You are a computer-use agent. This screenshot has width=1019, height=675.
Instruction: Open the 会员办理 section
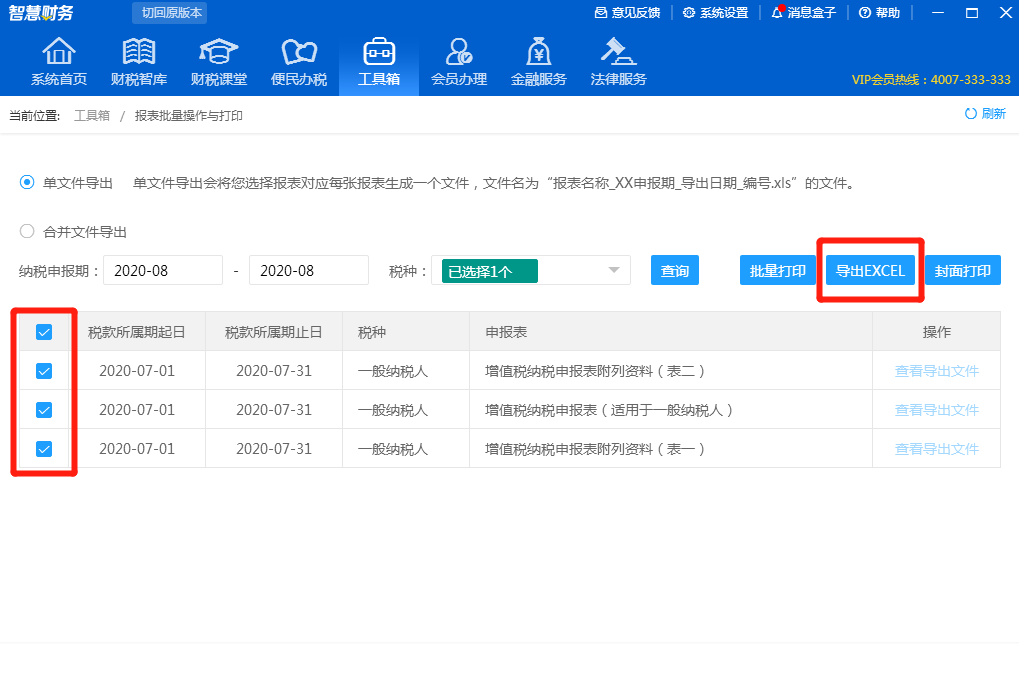(458, 60)
